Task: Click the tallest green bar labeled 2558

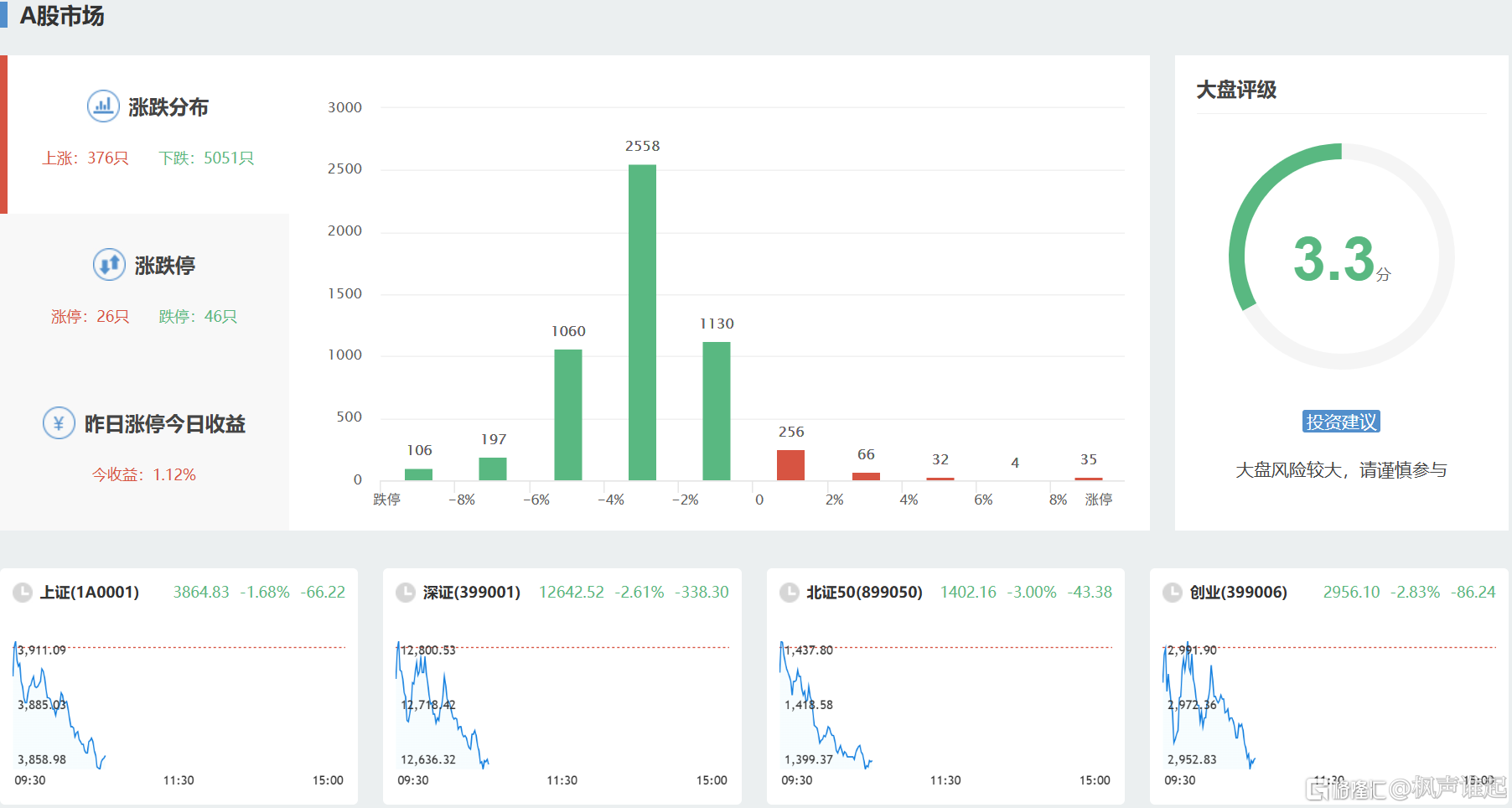Action: pos(642,323)
